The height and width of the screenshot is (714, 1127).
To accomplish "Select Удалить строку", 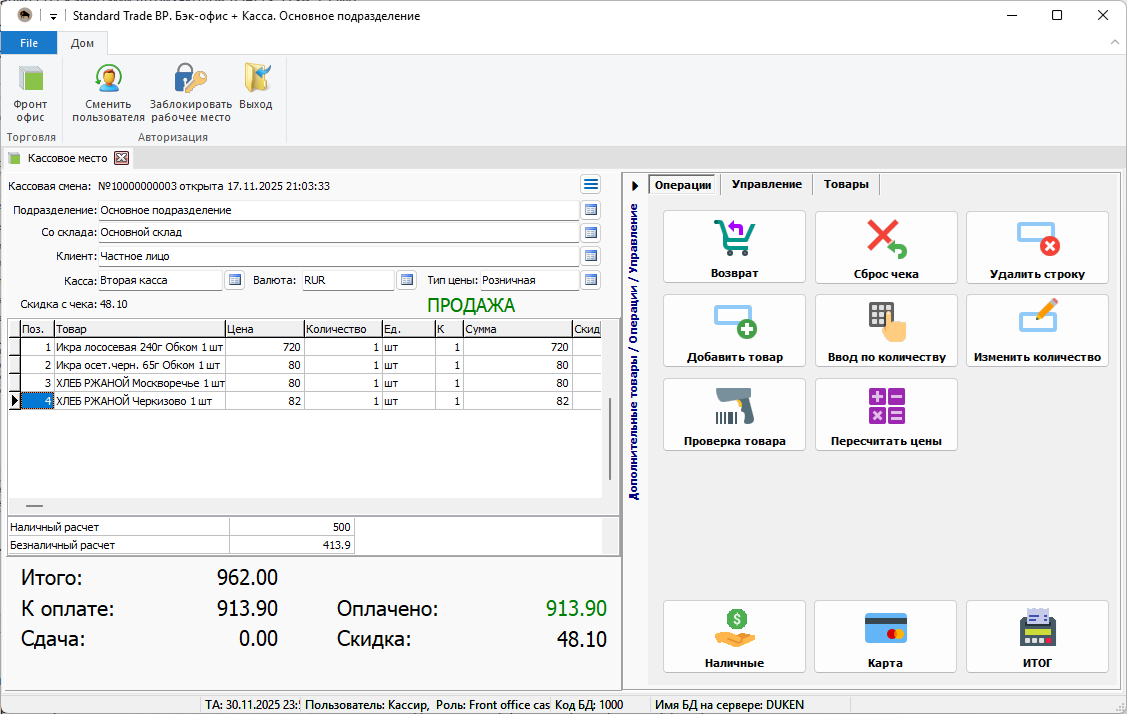I will [x=1037, y=247].
